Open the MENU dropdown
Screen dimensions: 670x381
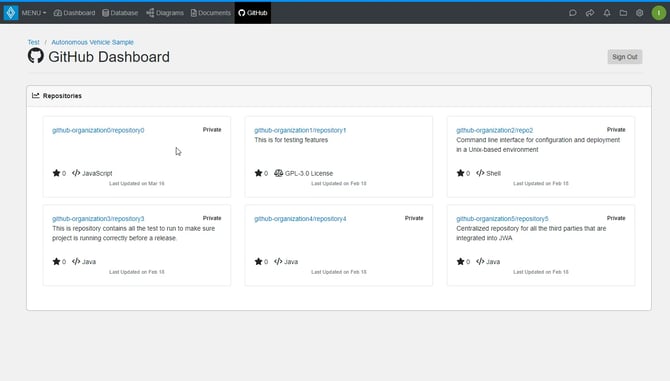(x=34, y=13)
